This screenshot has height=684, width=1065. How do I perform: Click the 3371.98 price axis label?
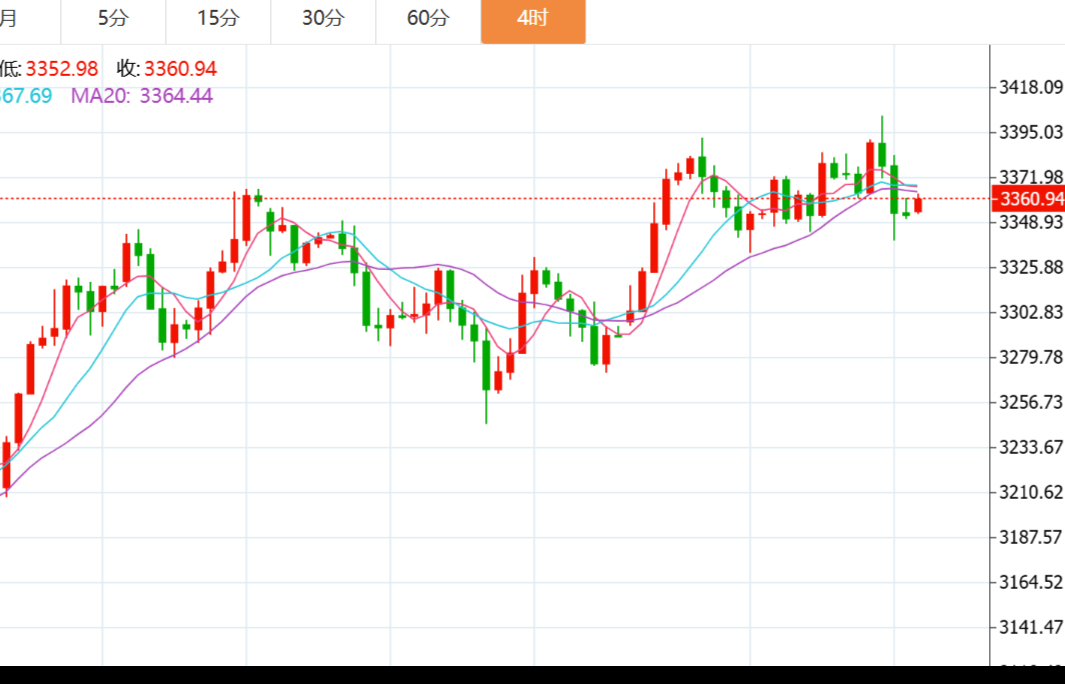pos(1030,177)
